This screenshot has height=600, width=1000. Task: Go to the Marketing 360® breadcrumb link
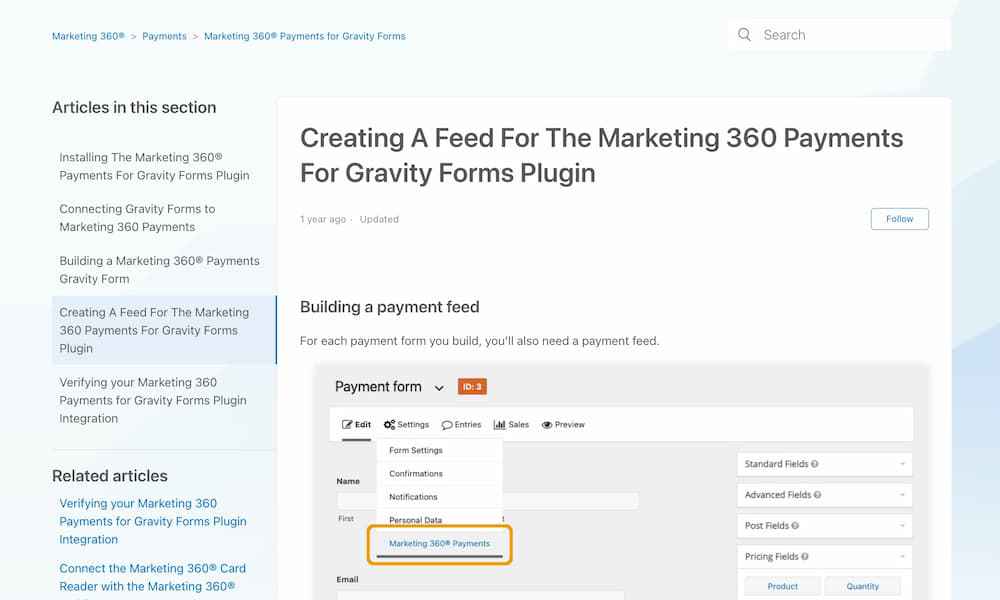click(x=88, y=36)
